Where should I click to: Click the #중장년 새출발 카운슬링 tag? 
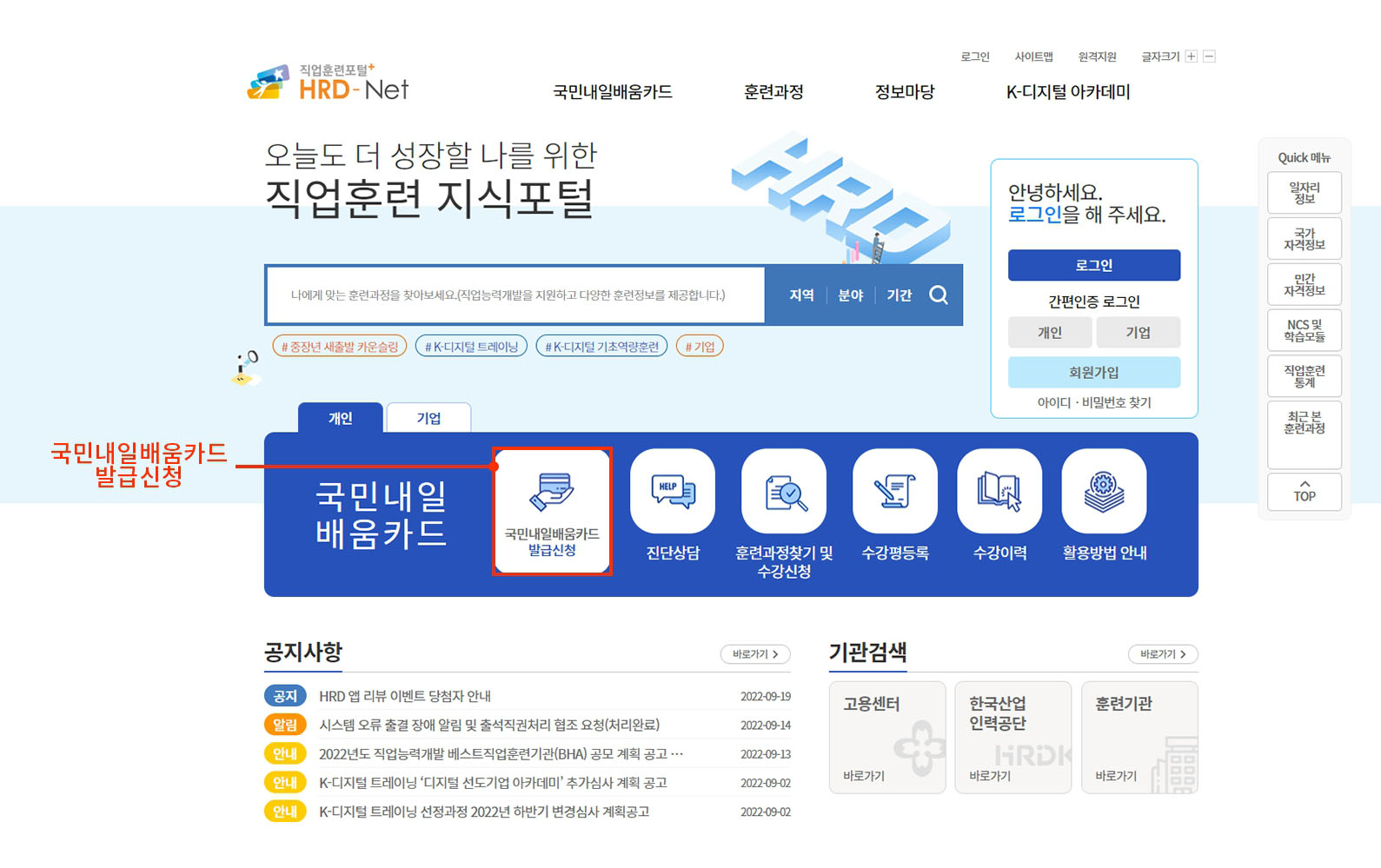click(x=340, y=347)
